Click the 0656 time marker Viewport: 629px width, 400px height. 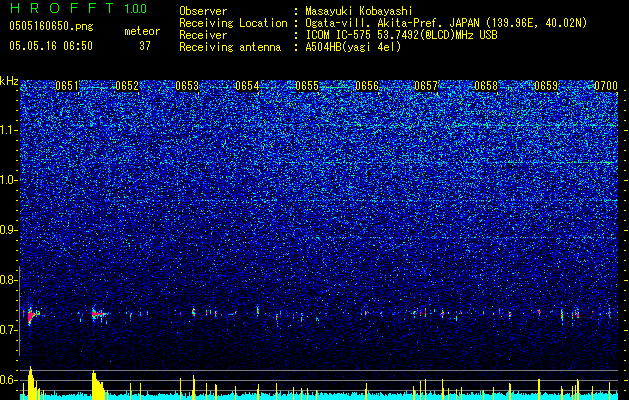click(x=367, y=86)
